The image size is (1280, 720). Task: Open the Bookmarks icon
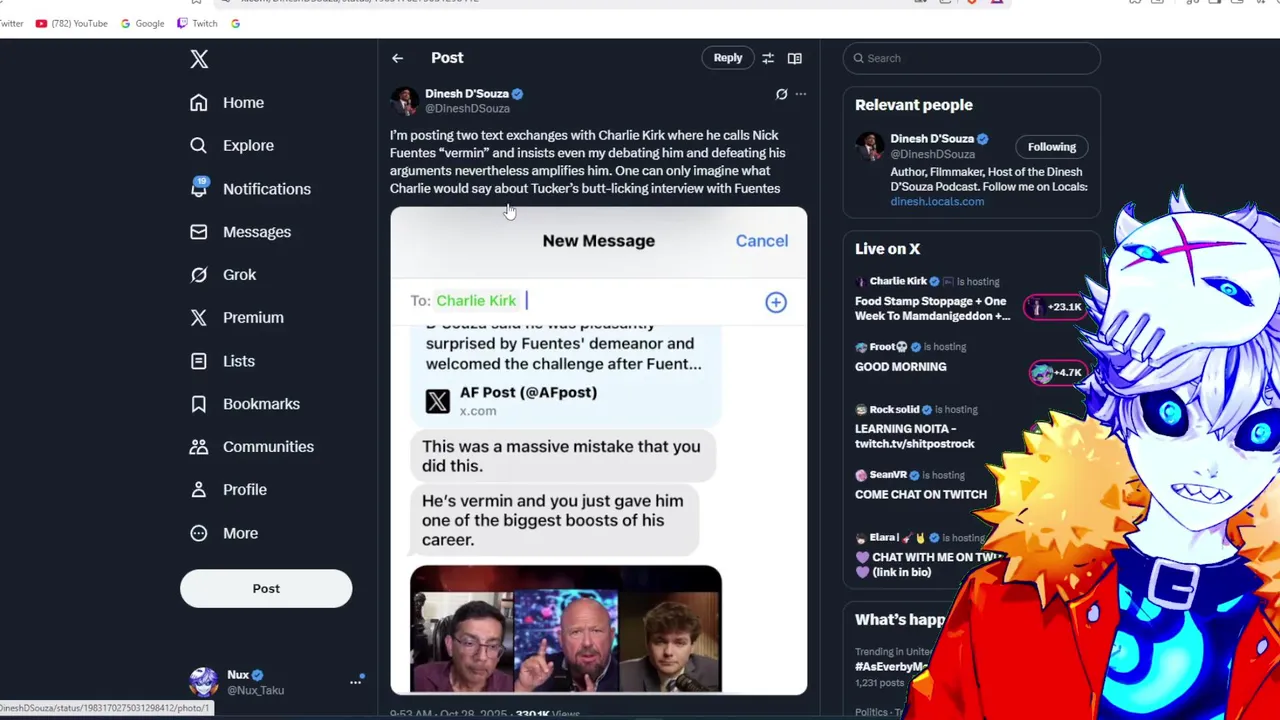199,404
